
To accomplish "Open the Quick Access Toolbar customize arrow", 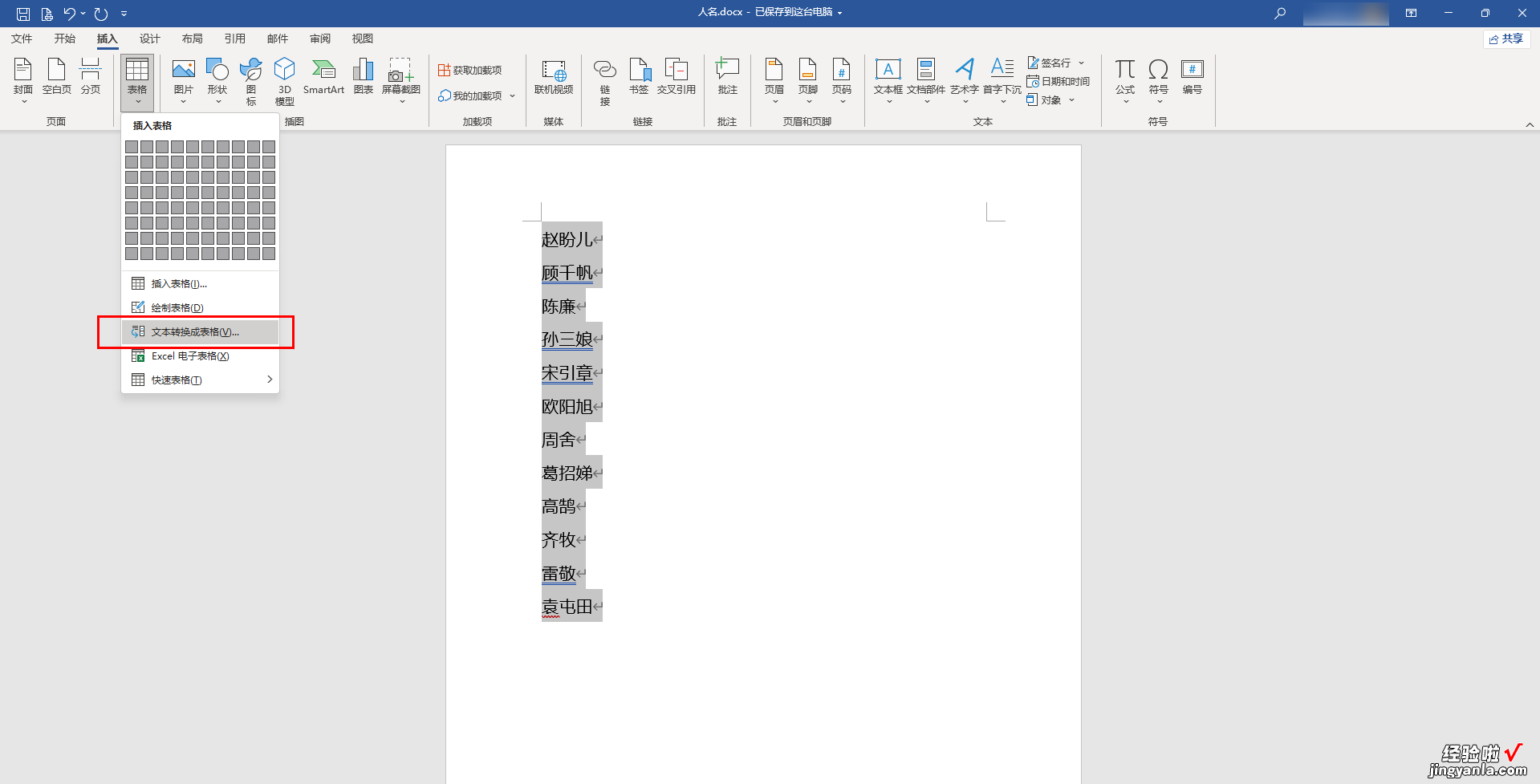I will 124,14.
